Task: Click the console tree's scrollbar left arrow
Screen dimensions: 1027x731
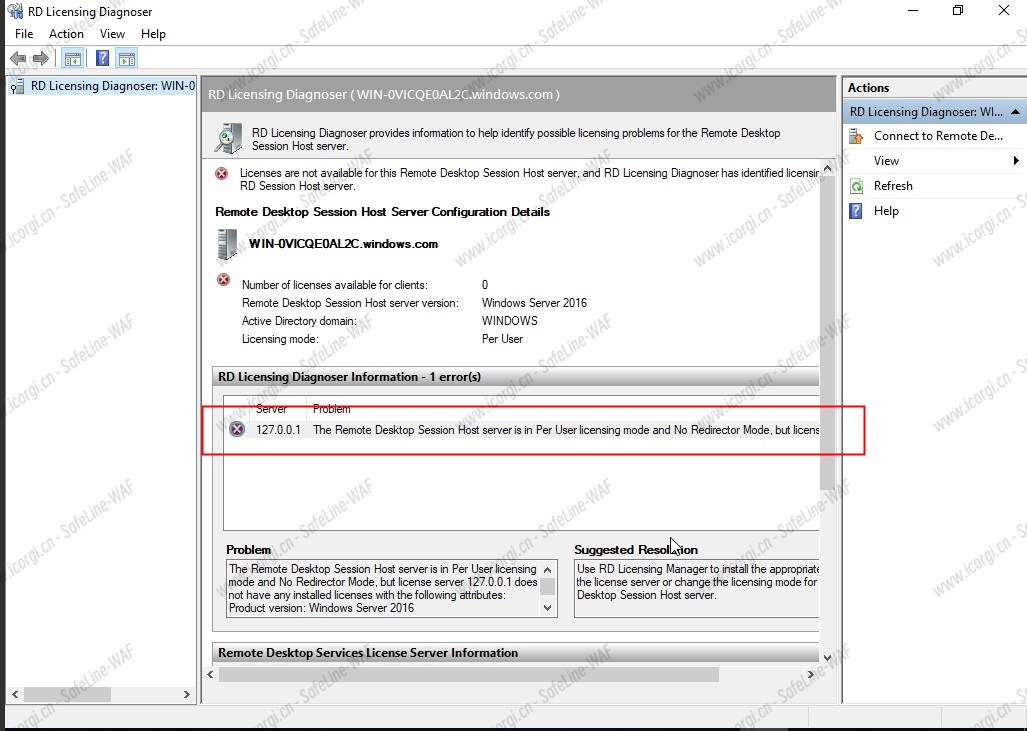Action: click(15, 694)
